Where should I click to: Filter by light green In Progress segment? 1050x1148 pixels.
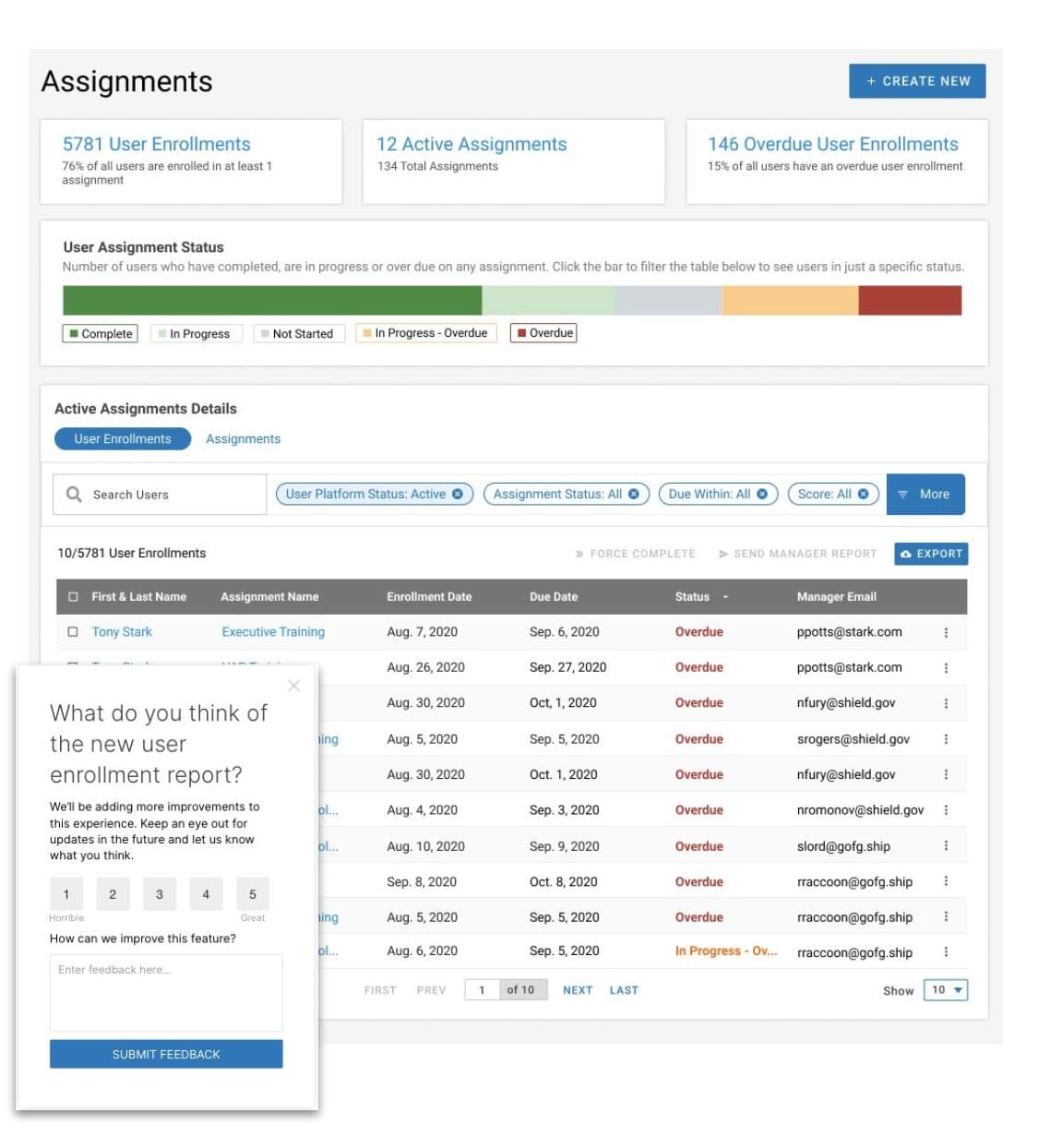(x=548, y=300)
